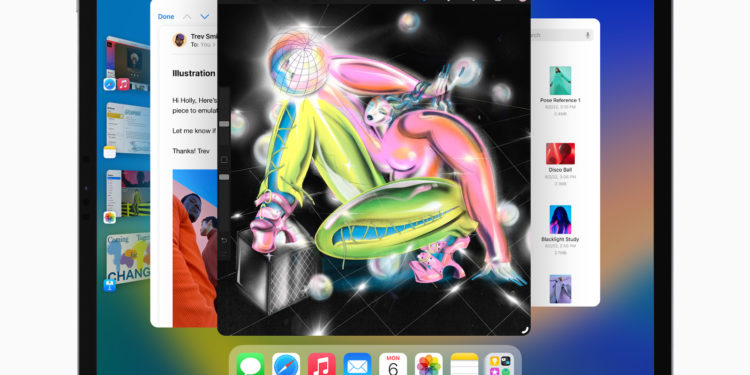Open the App Library from the dock
Viewport: 750px width, 375px height.
(500, 364)
